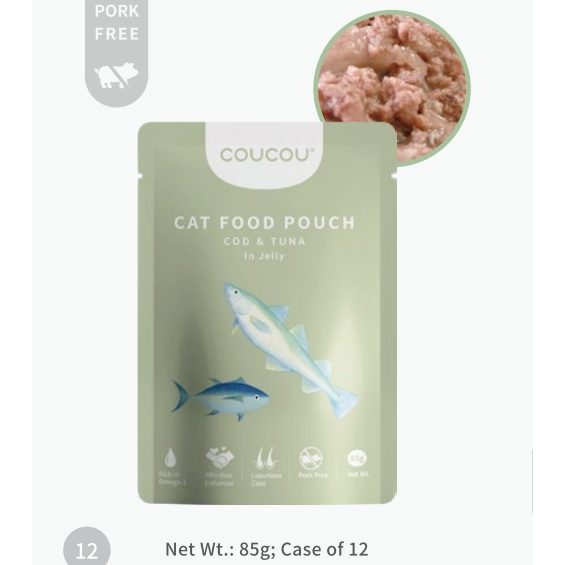The height and width of the screenshot is (565, 565).
Task: Click the number 12 circle badge
Action: [x=87, y=548]
